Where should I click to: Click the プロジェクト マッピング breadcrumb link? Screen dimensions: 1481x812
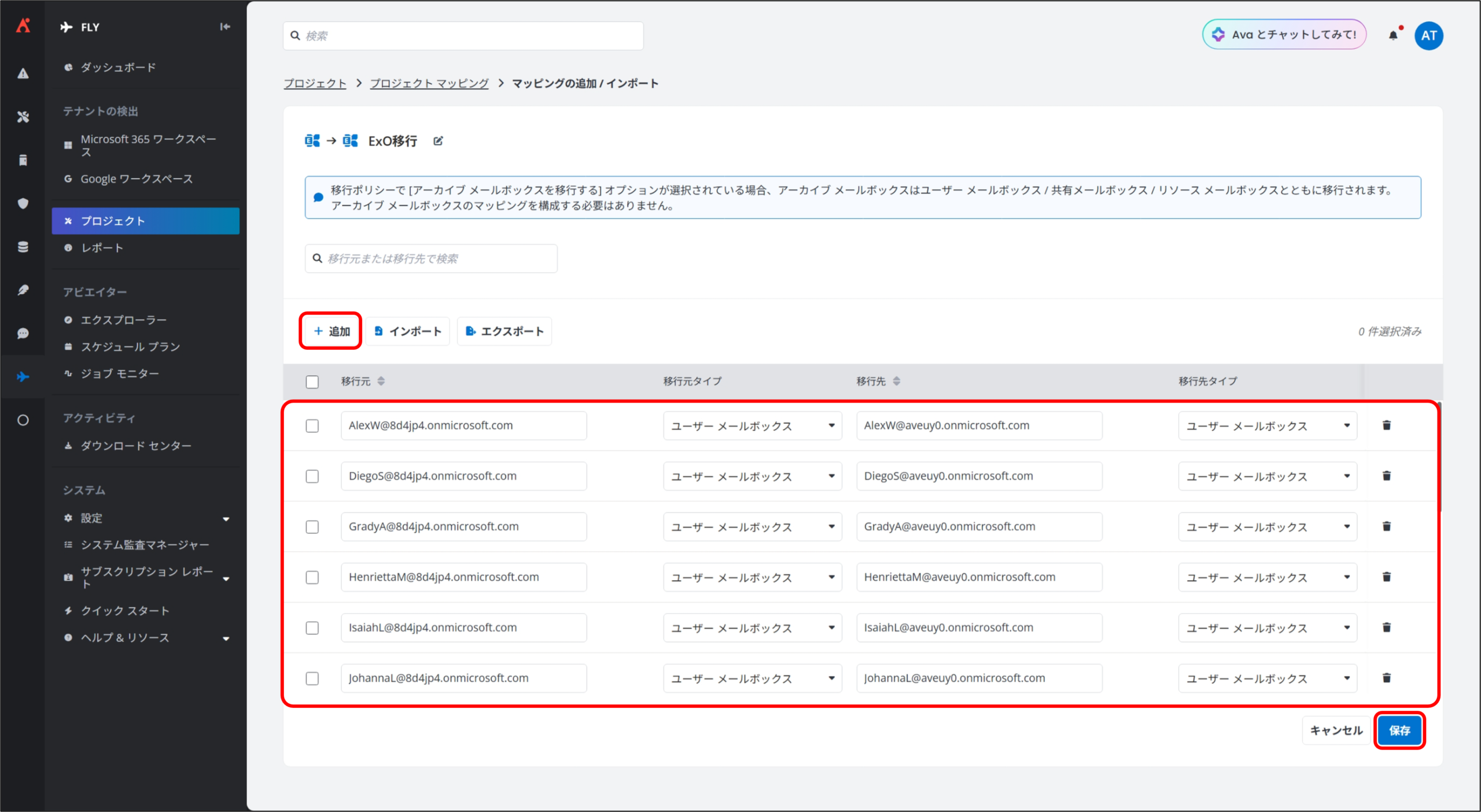tap(429, 83)
